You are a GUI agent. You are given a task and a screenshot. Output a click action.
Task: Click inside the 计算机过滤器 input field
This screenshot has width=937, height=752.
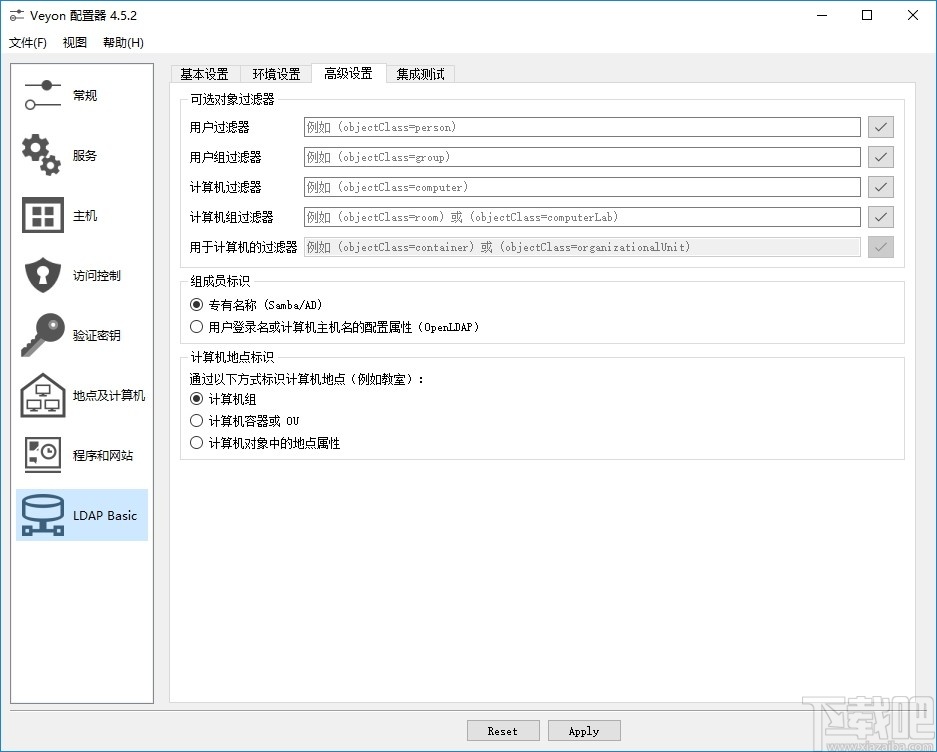[582, 187]
